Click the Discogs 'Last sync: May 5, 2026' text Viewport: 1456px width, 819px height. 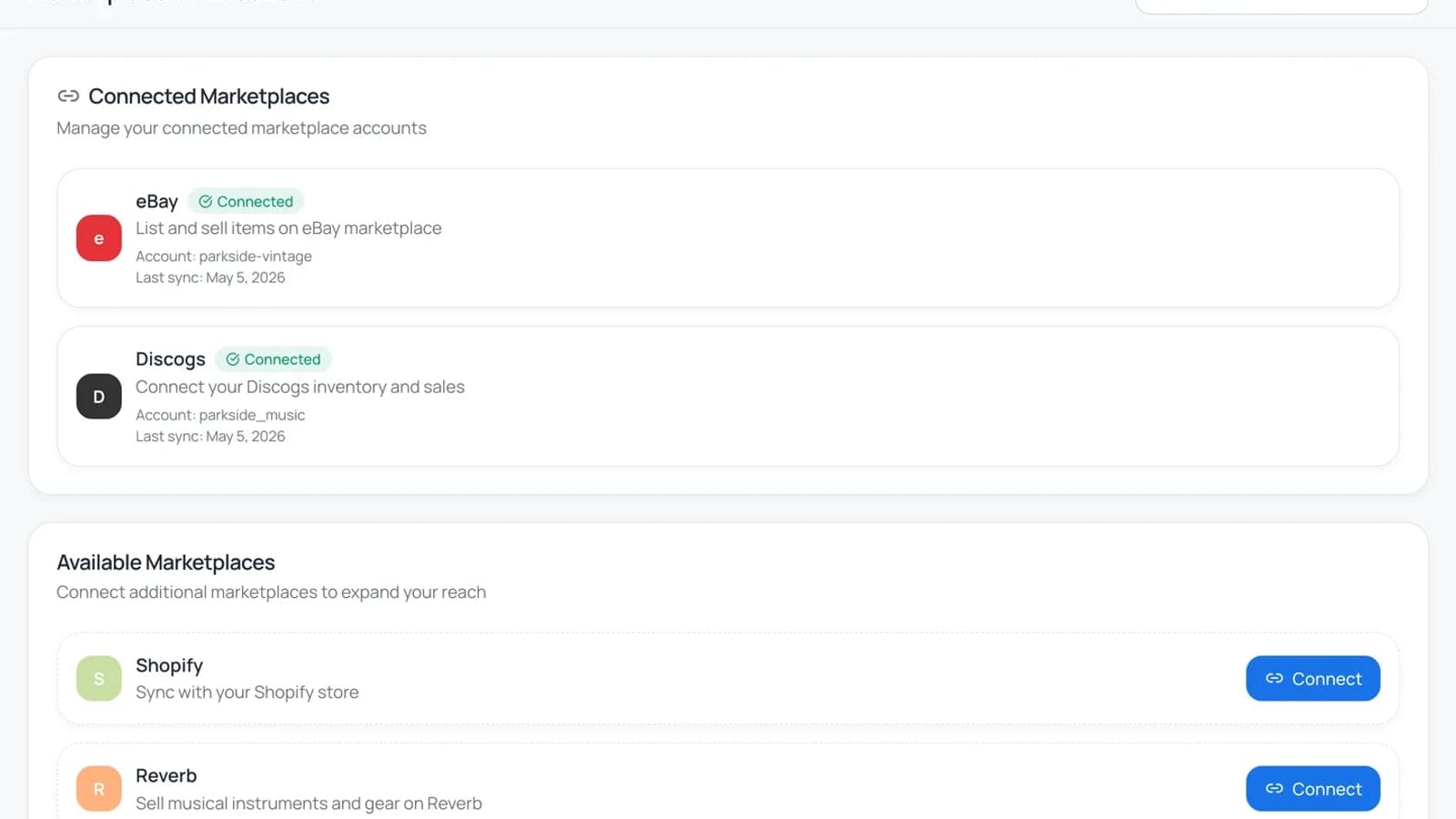click(210, 437)
